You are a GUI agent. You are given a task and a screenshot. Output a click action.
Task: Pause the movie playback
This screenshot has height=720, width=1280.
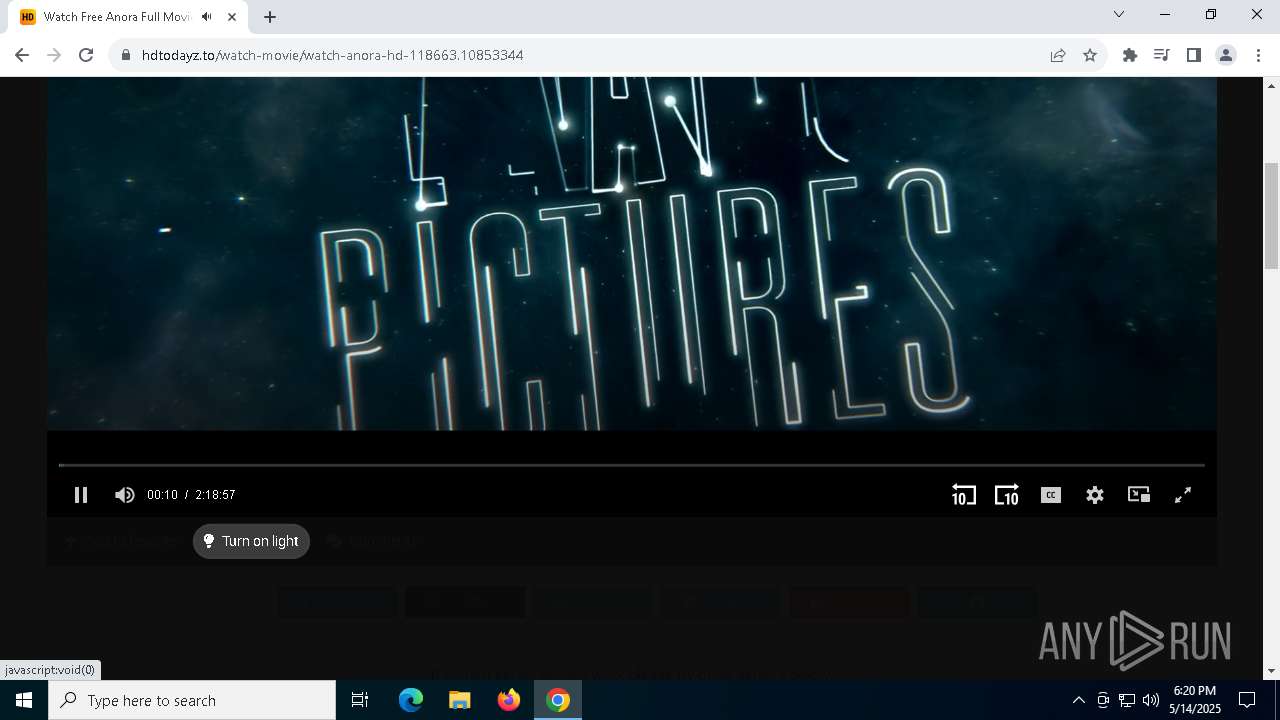[x=81, y=495]
